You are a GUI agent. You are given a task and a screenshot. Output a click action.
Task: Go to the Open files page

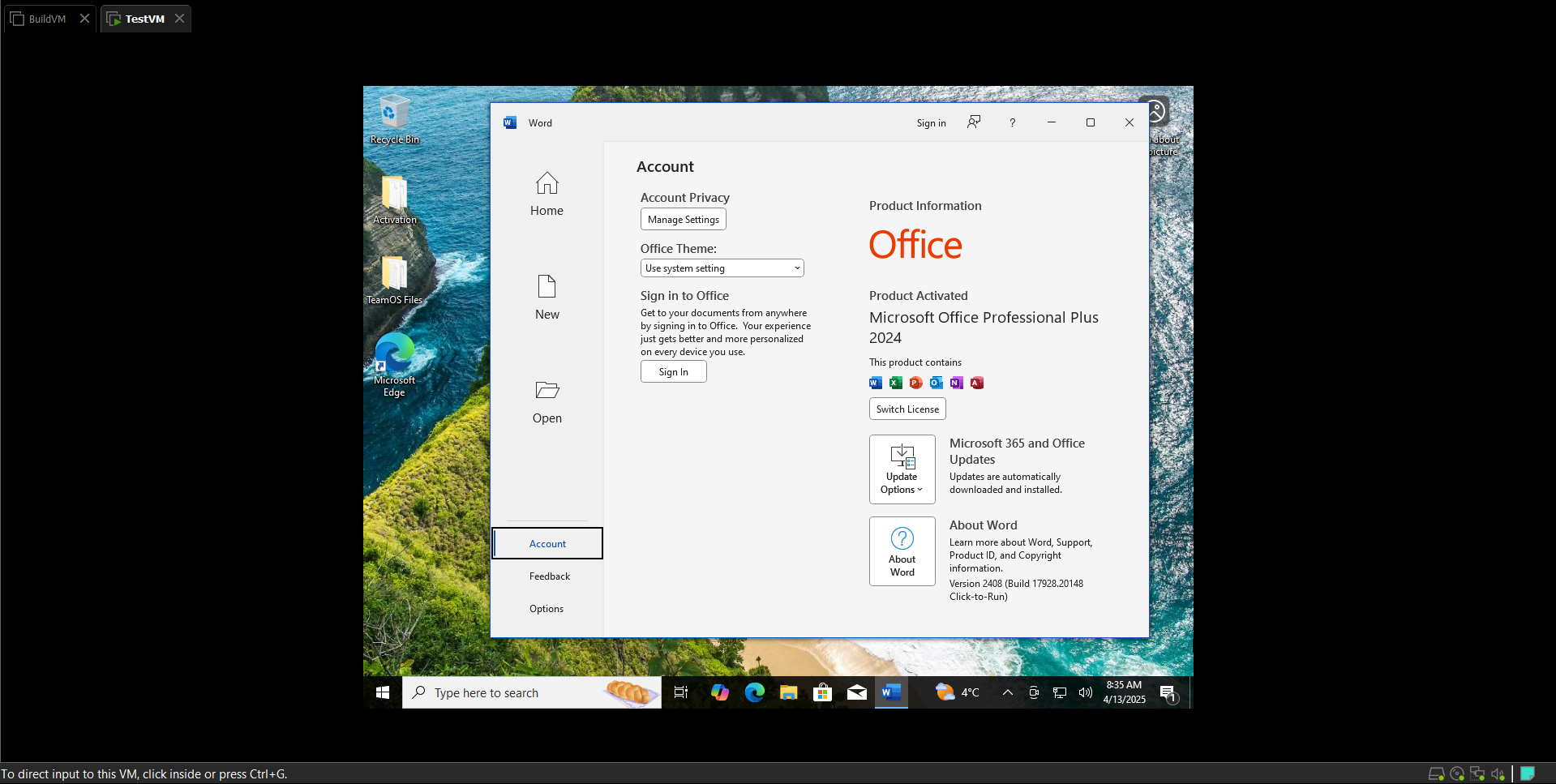pos(547,401)
